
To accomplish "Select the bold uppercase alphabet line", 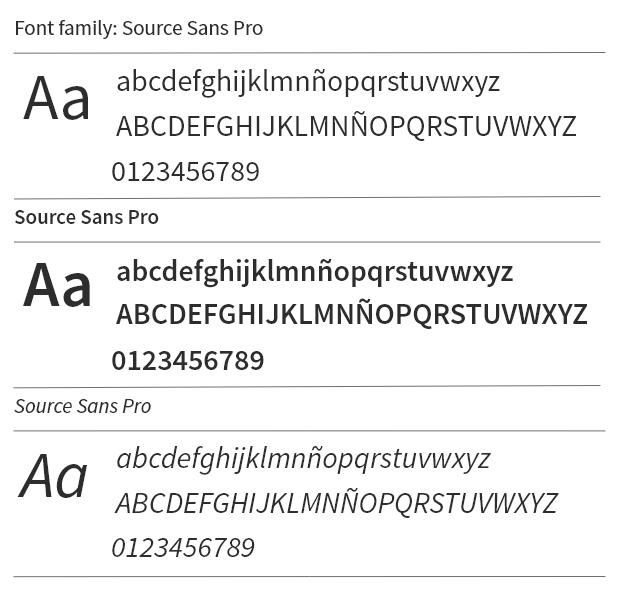I will click(x=351, y=313).
